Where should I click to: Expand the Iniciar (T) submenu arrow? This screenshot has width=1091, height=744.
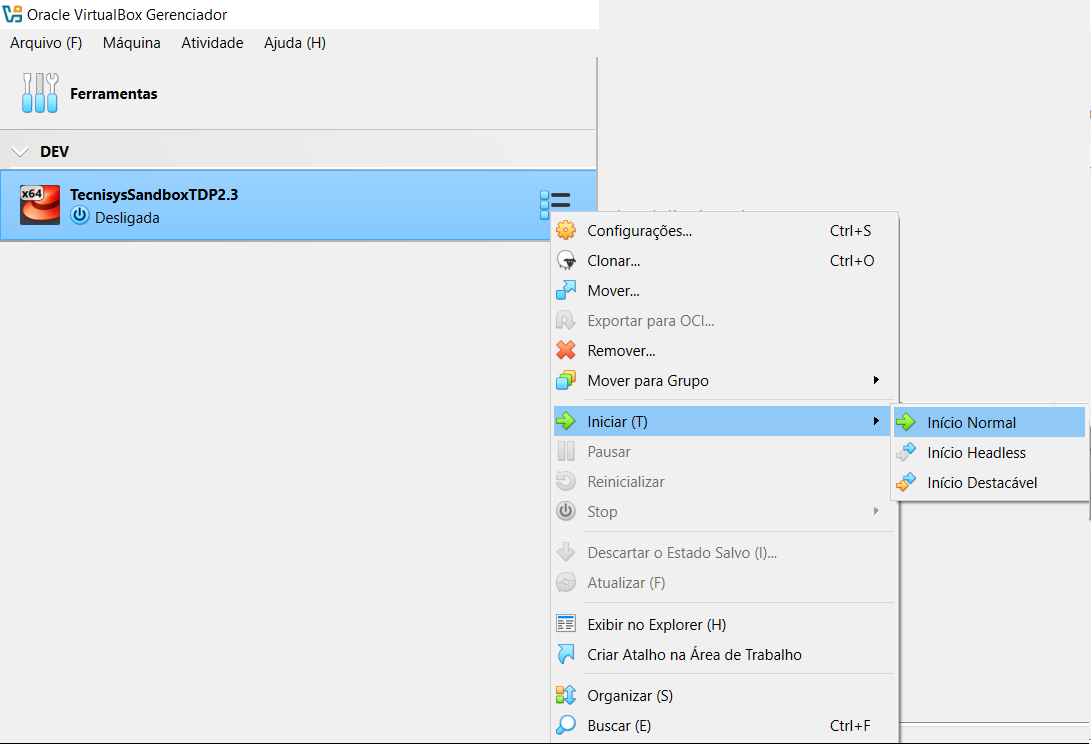pos(876,421)
